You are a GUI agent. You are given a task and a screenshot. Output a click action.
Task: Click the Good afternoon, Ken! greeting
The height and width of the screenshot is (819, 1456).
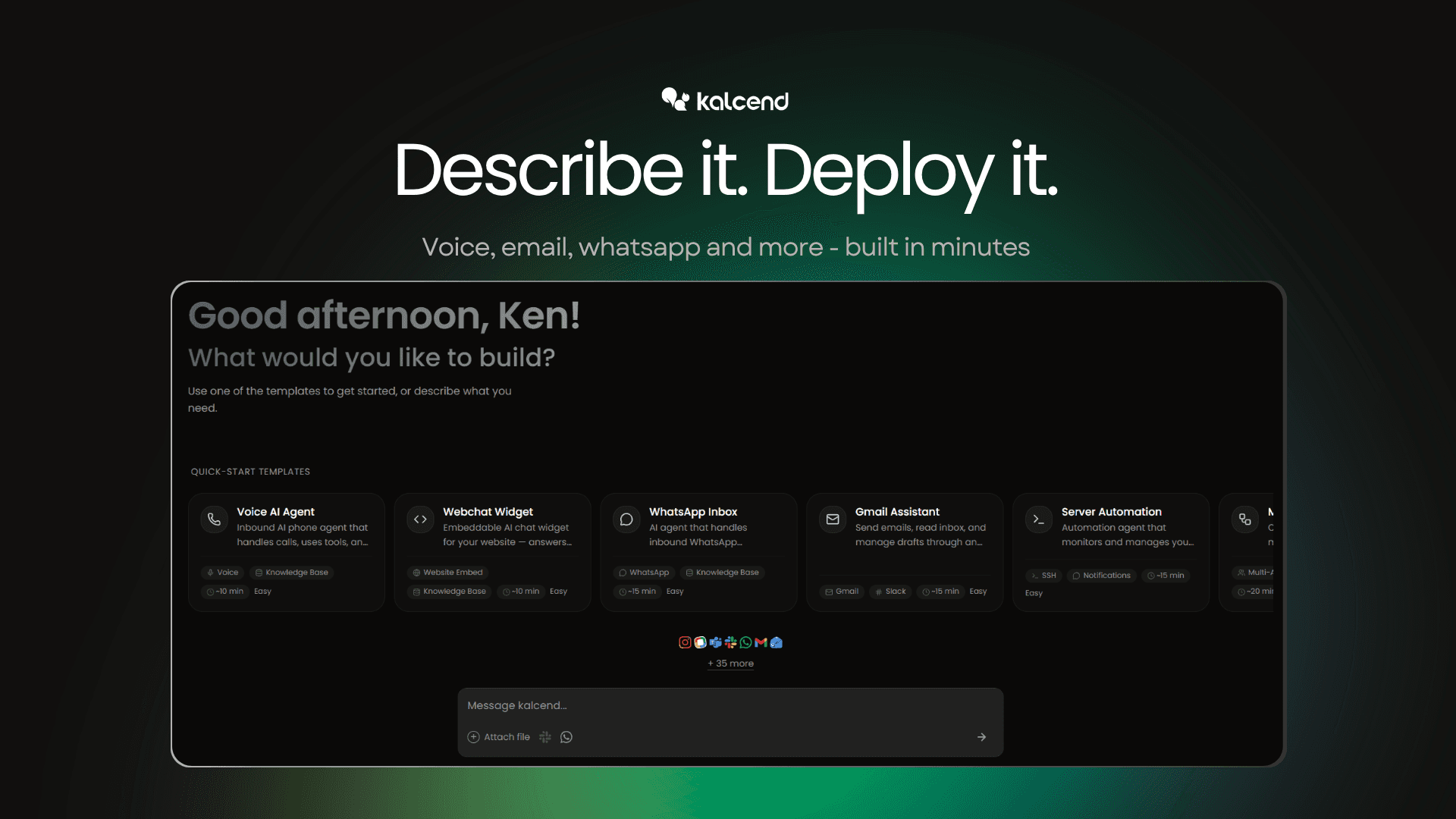coord(384,315)
